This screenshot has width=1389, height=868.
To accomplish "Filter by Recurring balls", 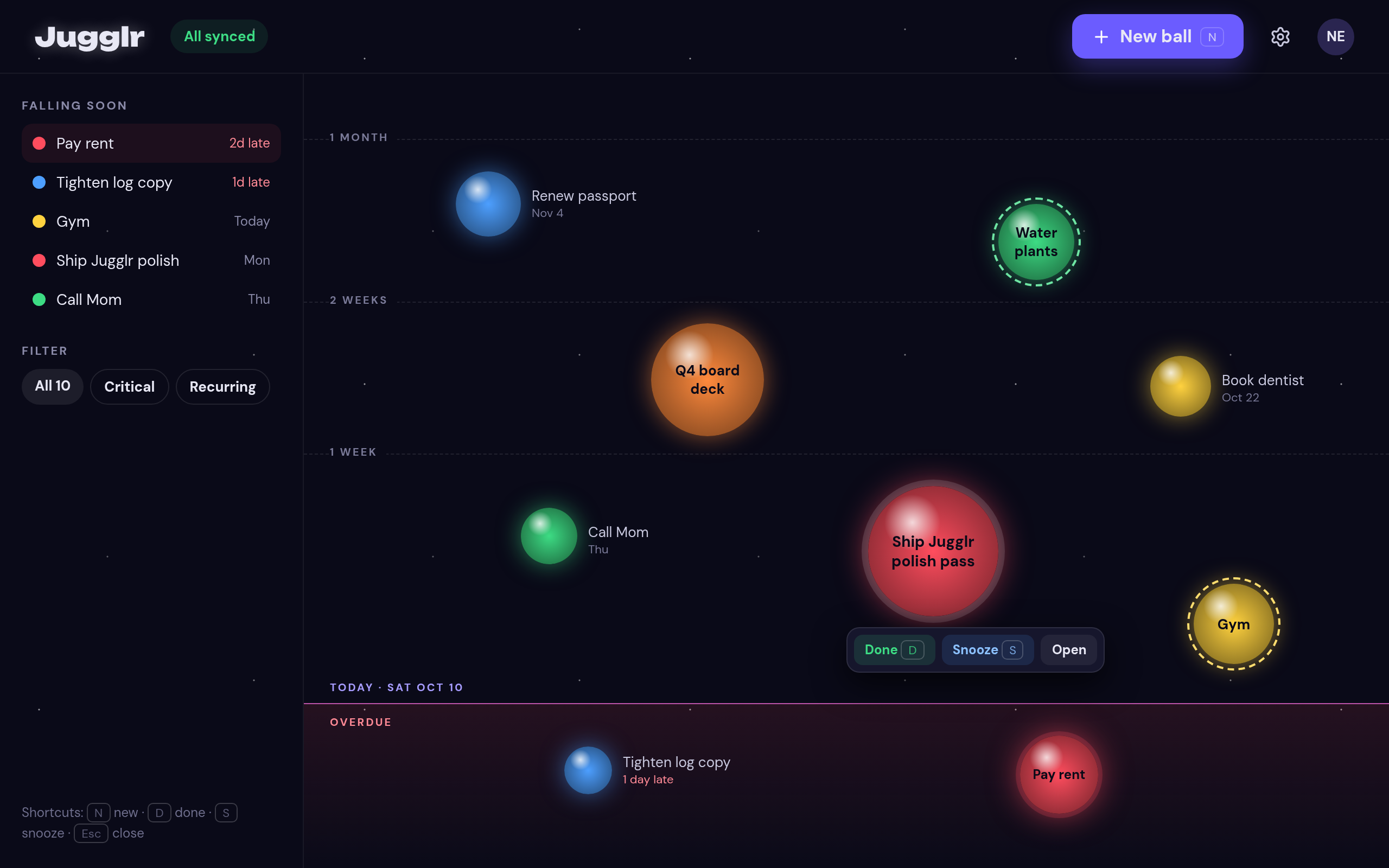I will [222, 386].
